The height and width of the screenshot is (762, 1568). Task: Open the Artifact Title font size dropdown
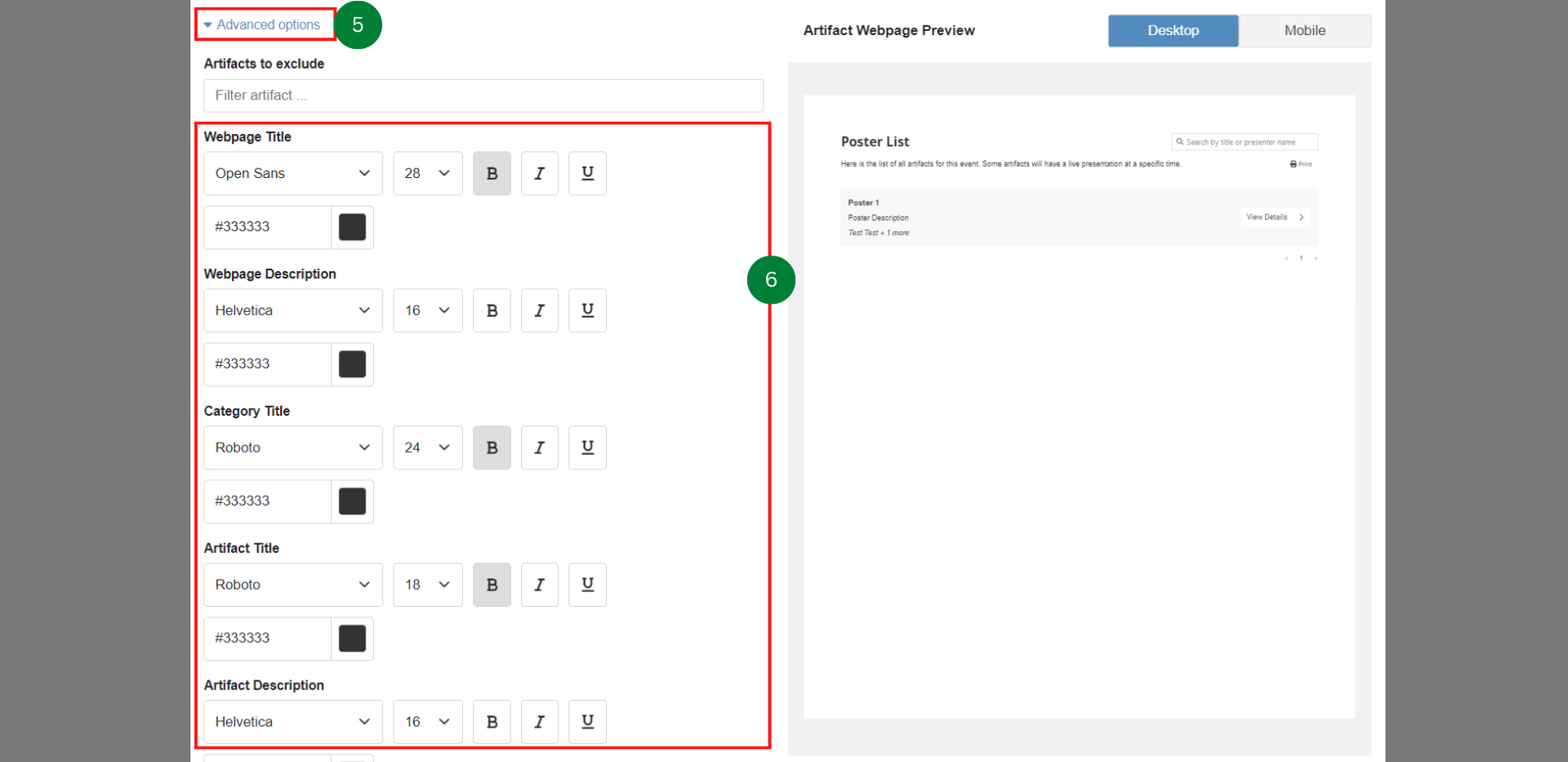427,585
